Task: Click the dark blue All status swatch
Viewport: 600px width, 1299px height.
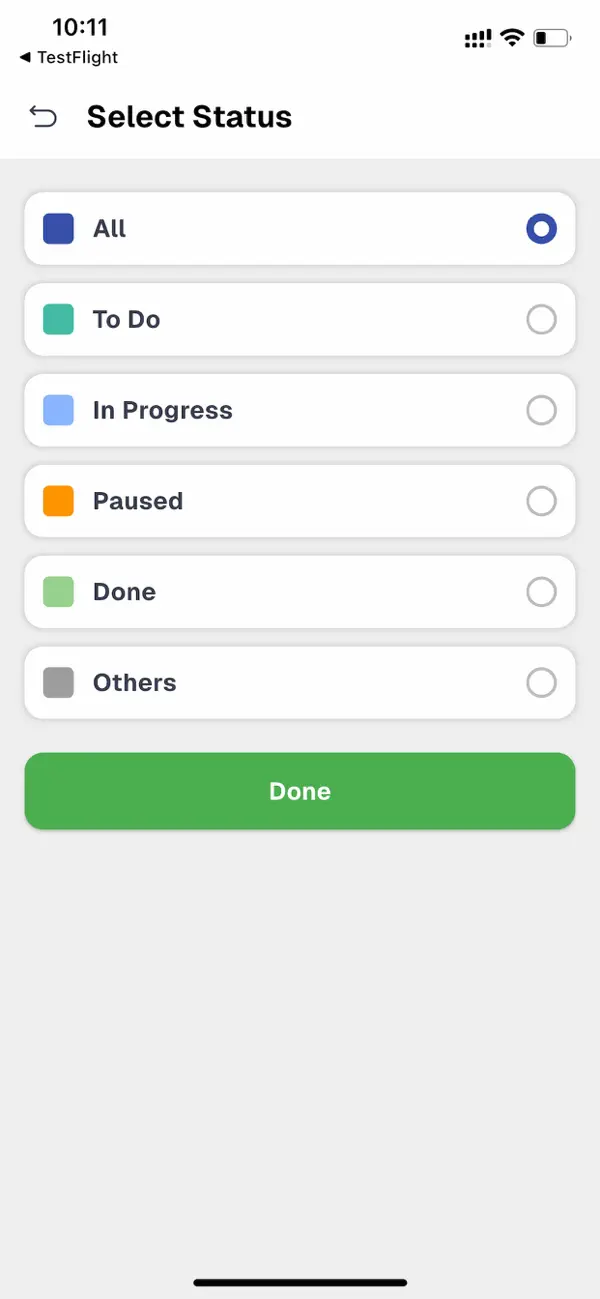Action: pos(58,228)
